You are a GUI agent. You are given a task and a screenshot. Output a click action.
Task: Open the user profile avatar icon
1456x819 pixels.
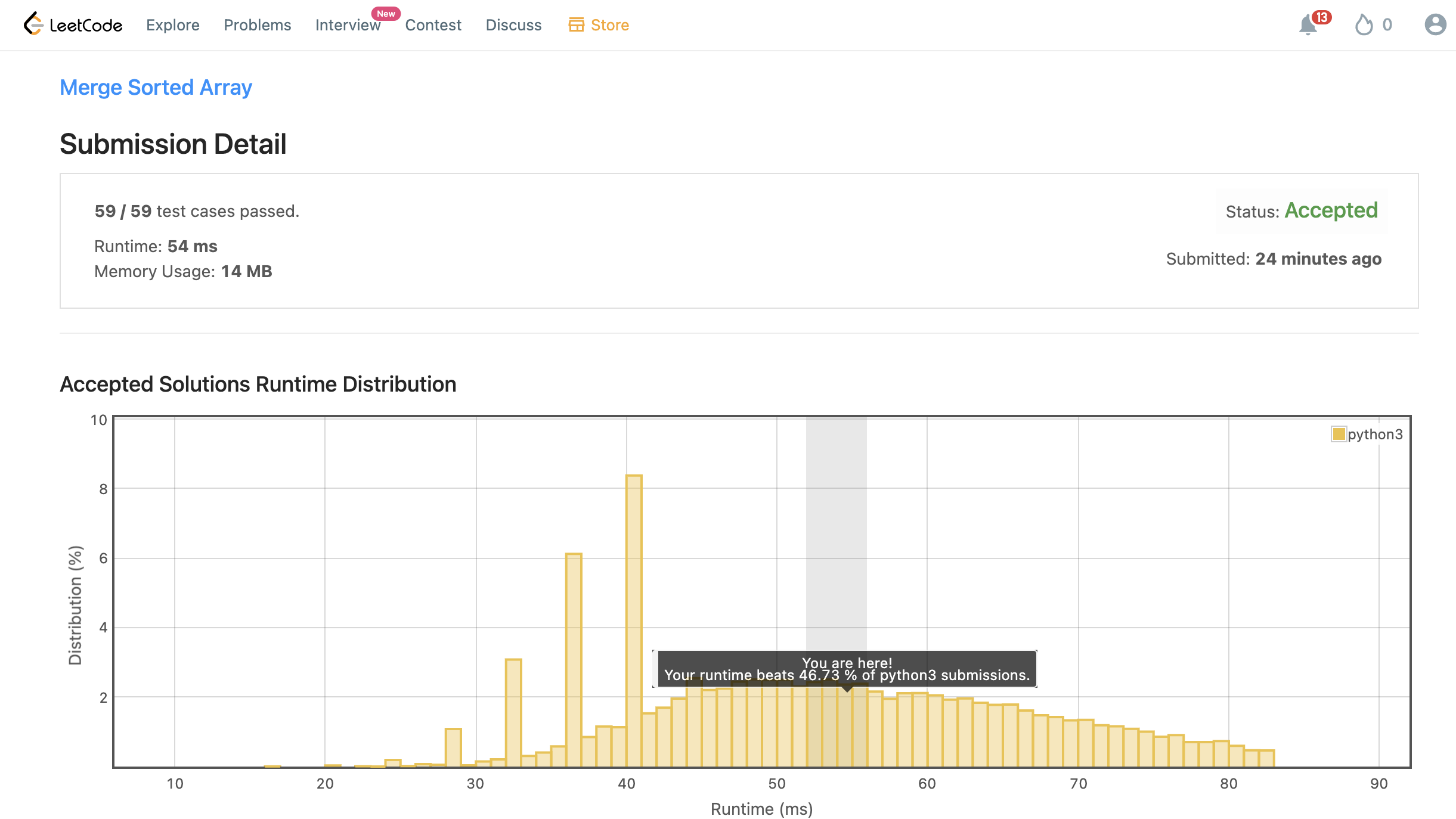click(1435, 25)
